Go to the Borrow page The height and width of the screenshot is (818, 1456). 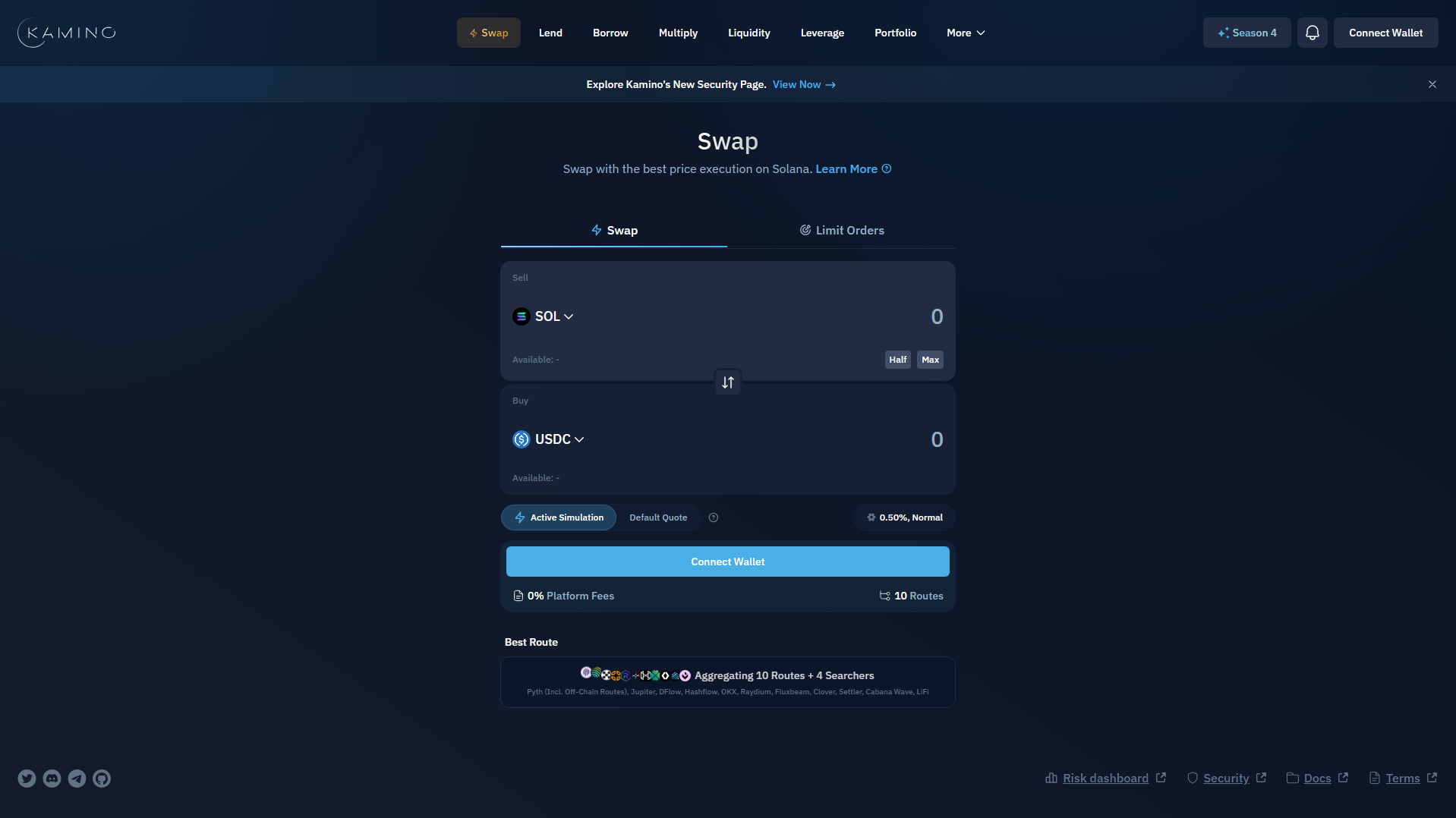pyautogui.click(x=610, y=33)
